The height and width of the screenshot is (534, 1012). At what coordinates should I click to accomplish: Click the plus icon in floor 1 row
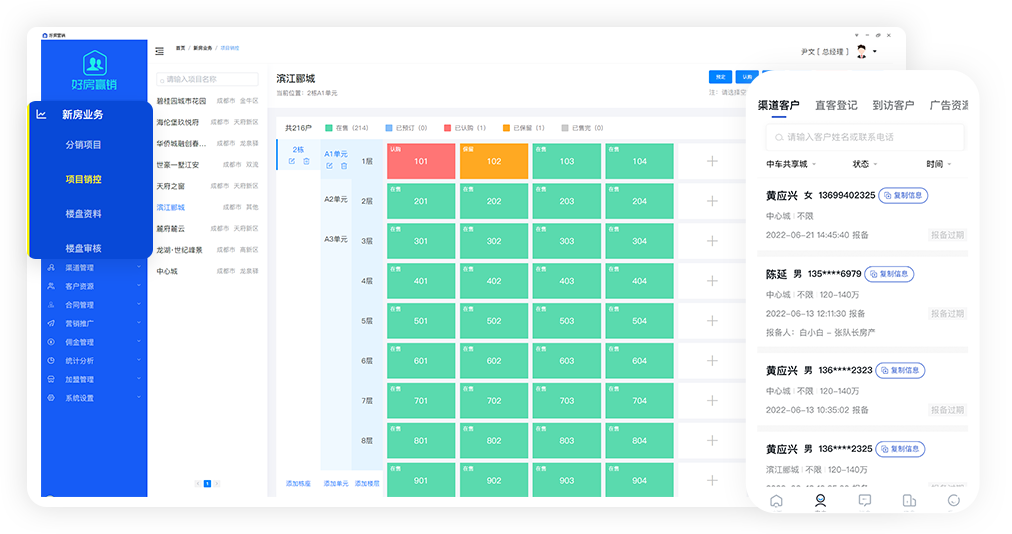click(x=712, y=161)
